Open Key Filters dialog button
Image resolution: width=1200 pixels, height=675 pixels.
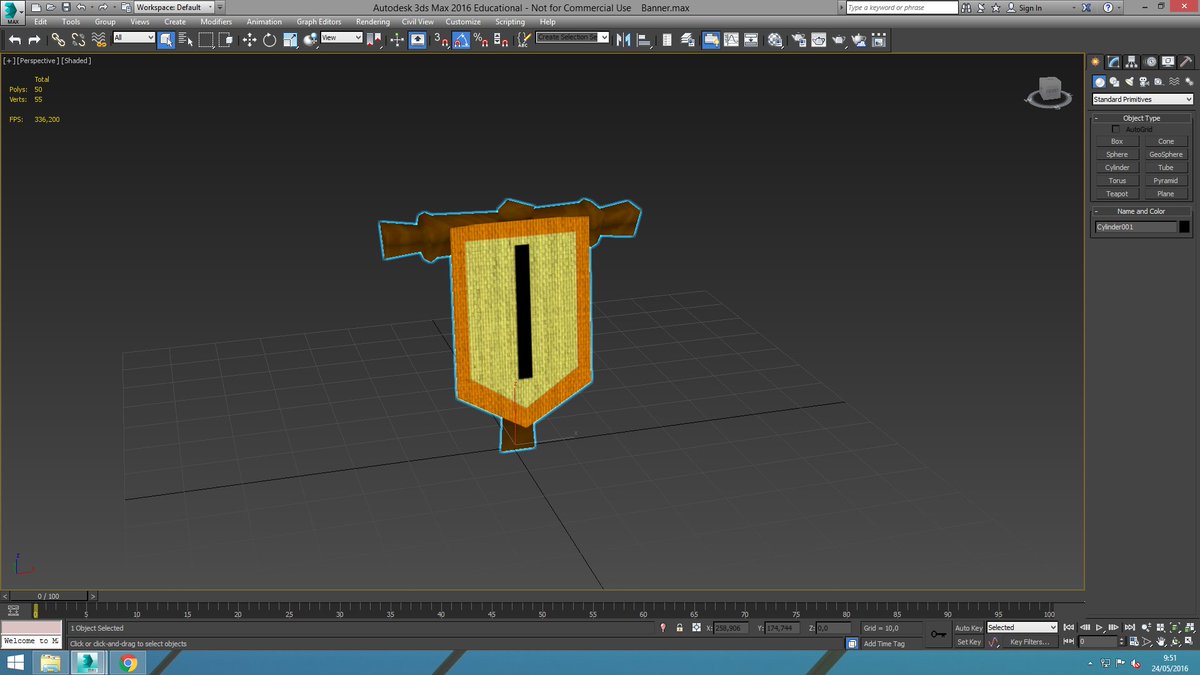coord(1029,642)
